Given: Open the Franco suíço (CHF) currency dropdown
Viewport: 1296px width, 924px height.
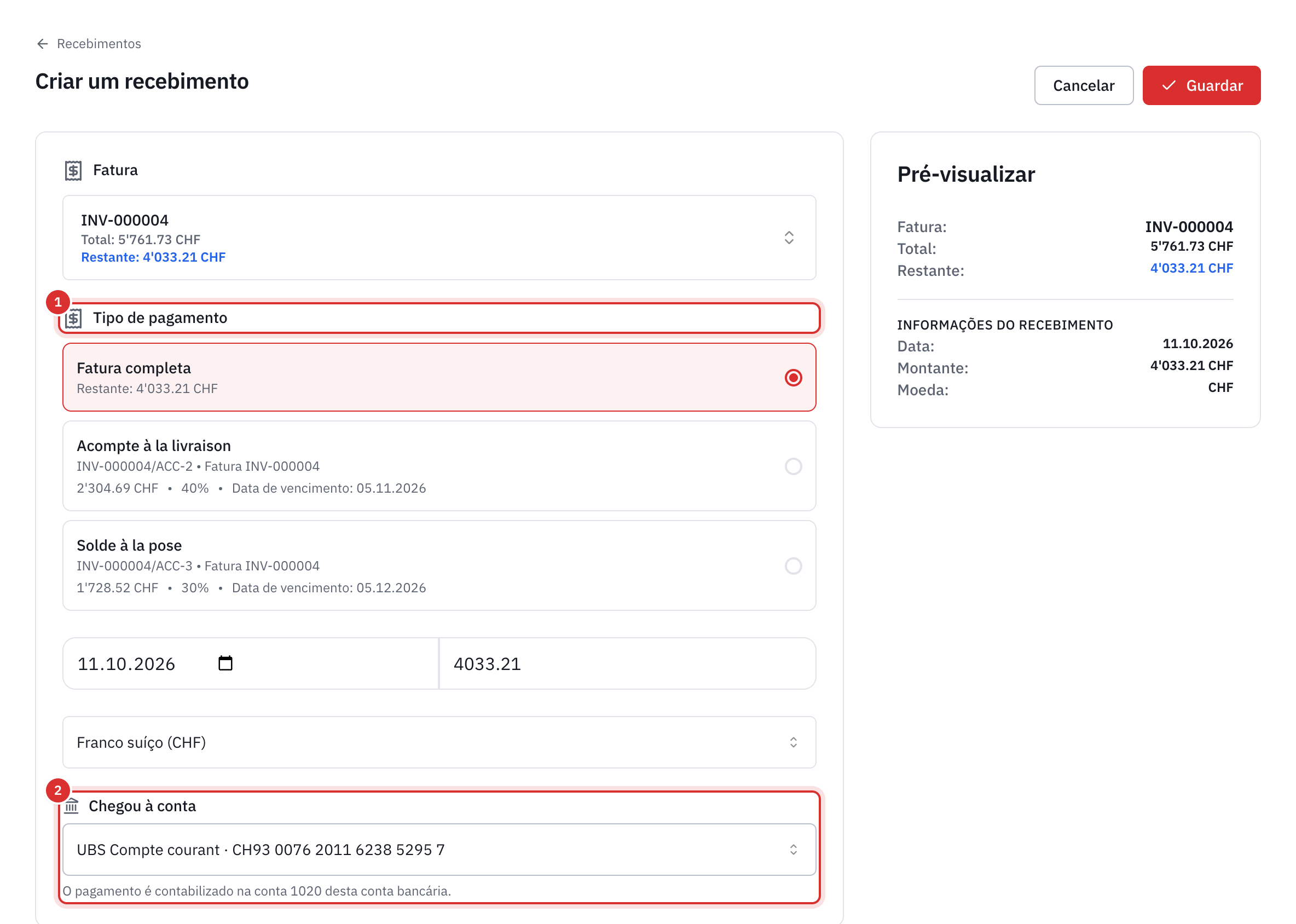Looking at the screenshot, I should pos(439,742).
